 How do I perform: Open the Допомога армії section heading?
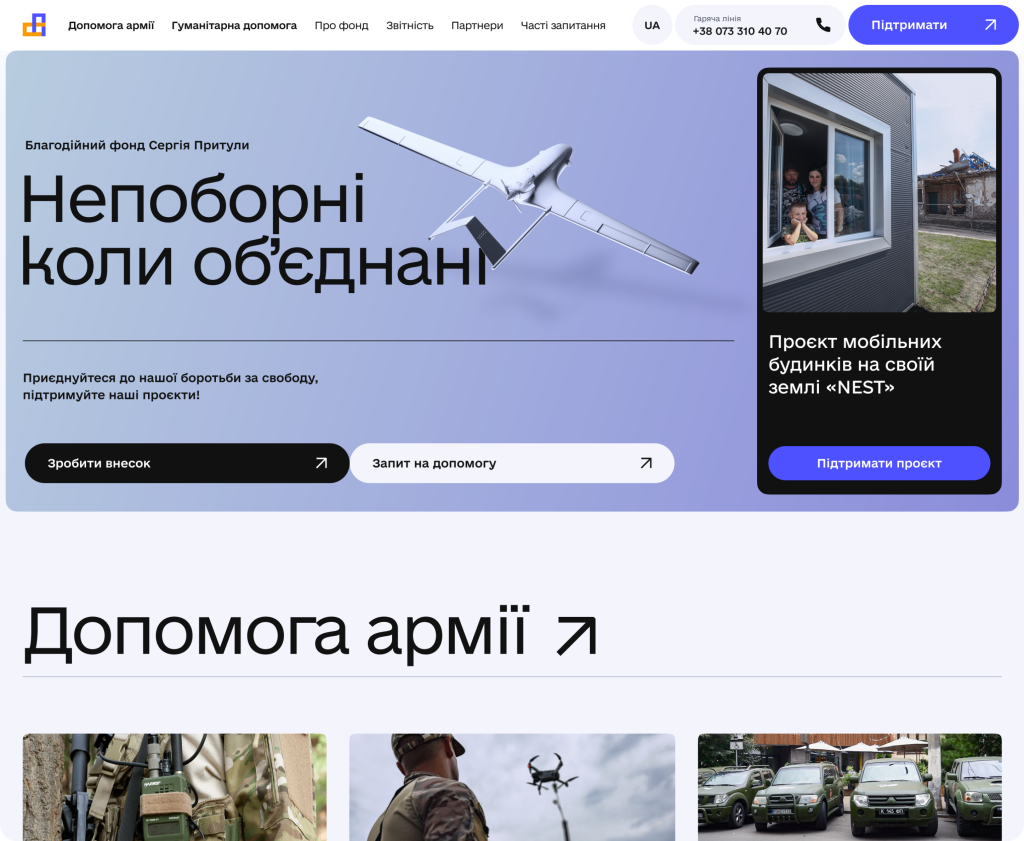pos(275,633)
